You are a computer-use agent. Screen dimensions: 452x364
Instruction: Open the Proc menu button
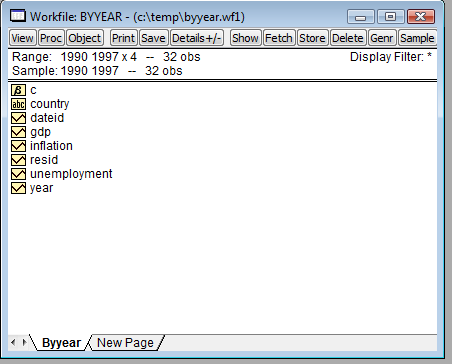click(51, 38)
